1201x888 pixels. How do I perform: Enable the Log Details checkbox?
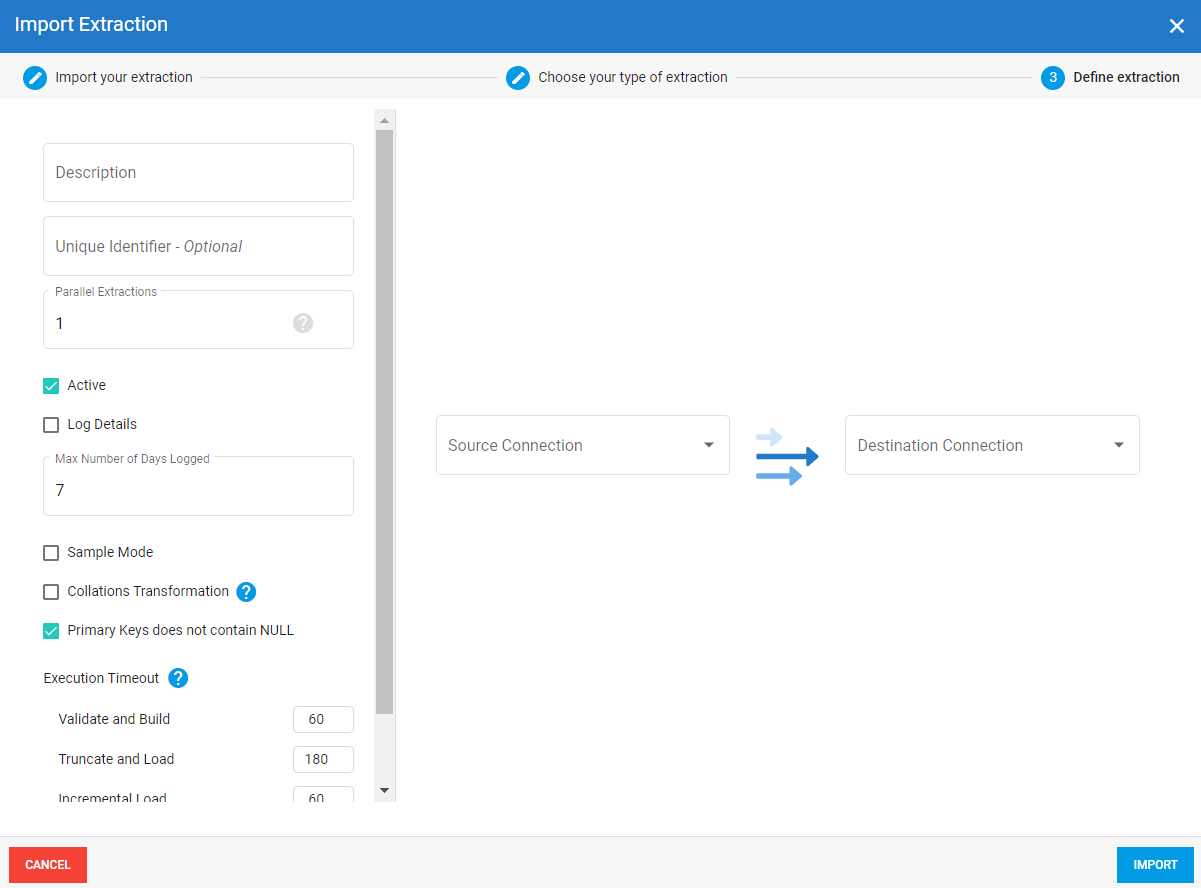[51, 425]
